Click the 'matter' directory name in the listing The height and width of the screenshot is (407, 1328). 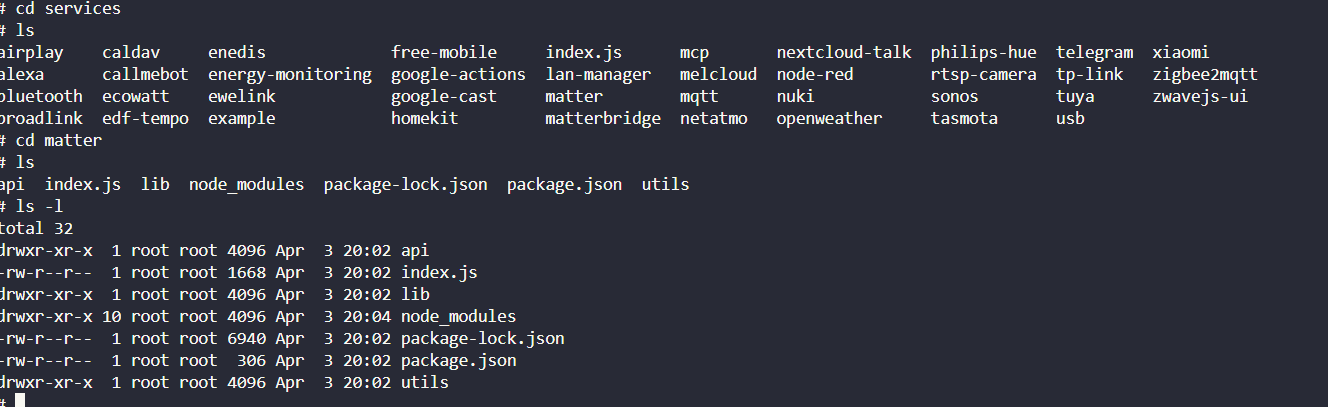pos(573,97)
